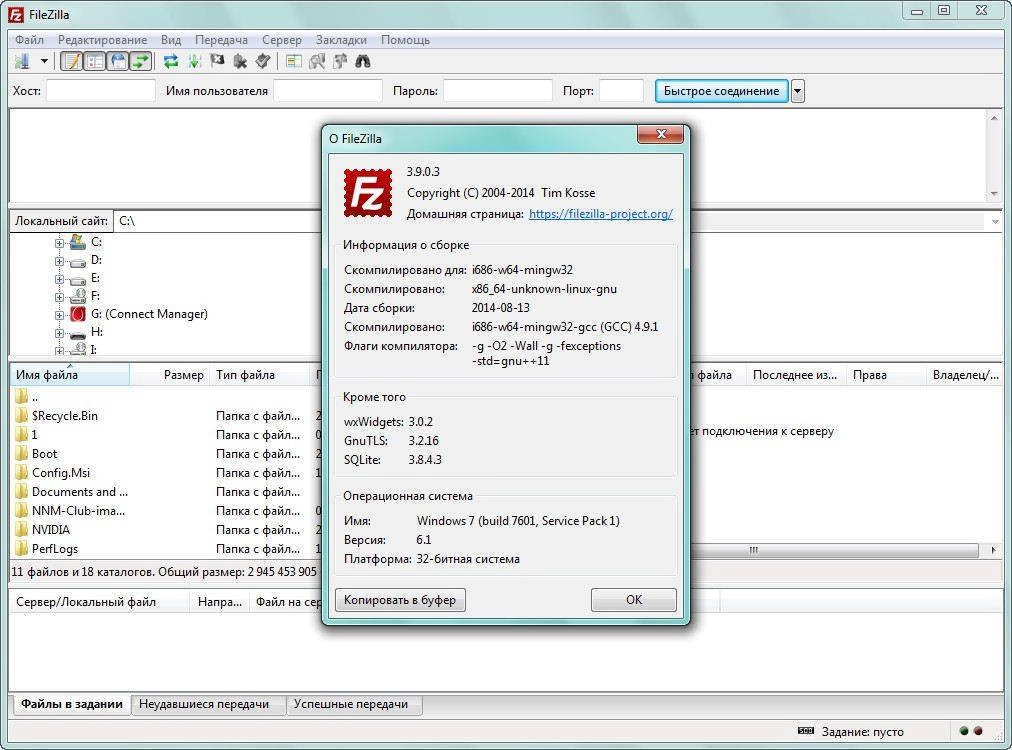Click the remote Права column header
The width and height of the screenshot is (1012, 750).
[x=886, y=375]
